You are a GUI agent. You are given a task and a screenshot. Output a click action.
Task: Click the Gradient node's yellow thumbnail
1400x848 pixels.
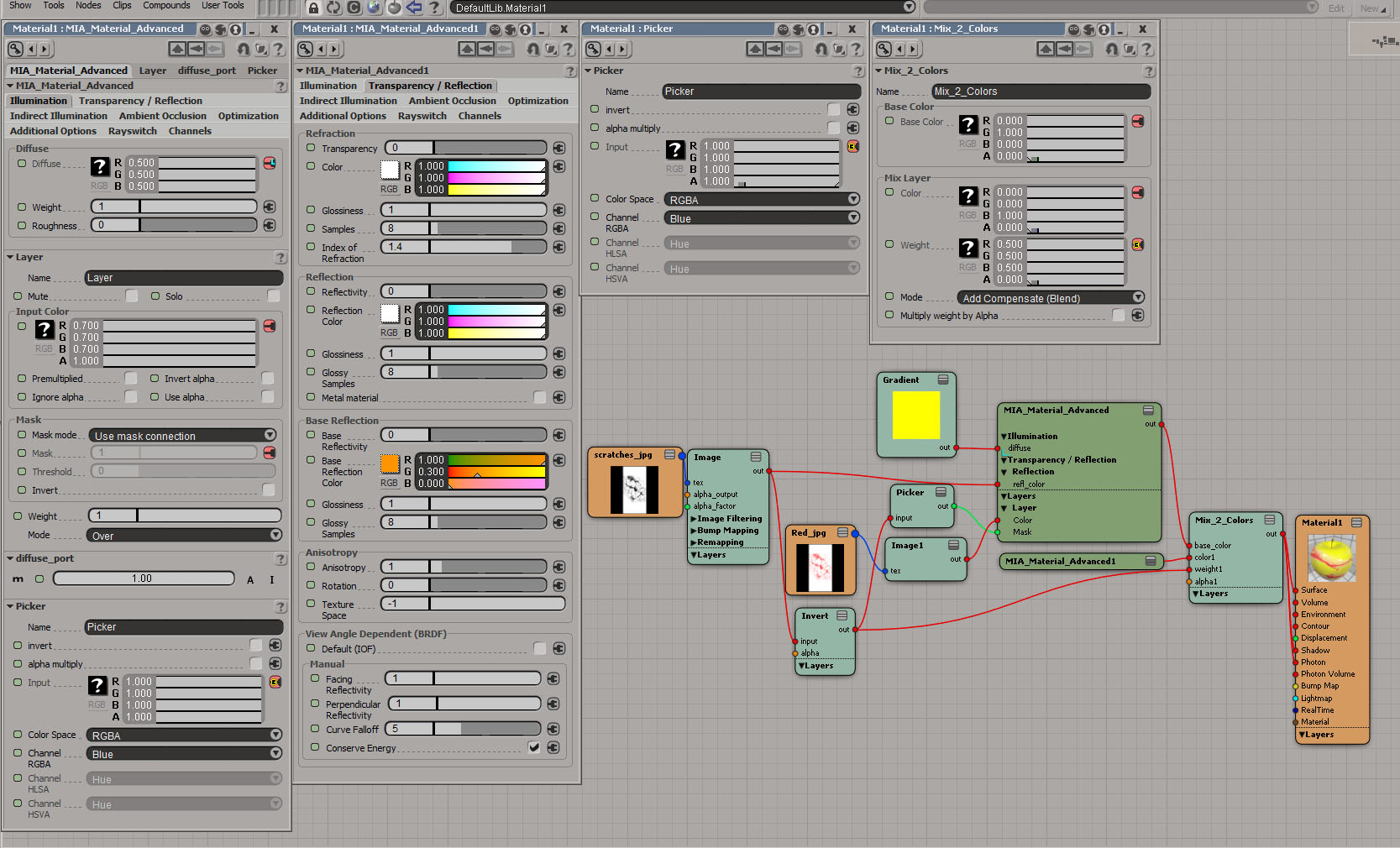tap(915, 415)
